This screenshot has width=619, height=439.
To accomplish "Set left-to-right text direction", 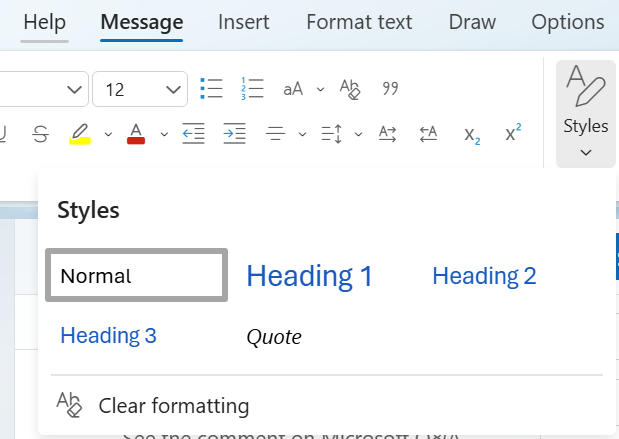I will pos(387,134).
